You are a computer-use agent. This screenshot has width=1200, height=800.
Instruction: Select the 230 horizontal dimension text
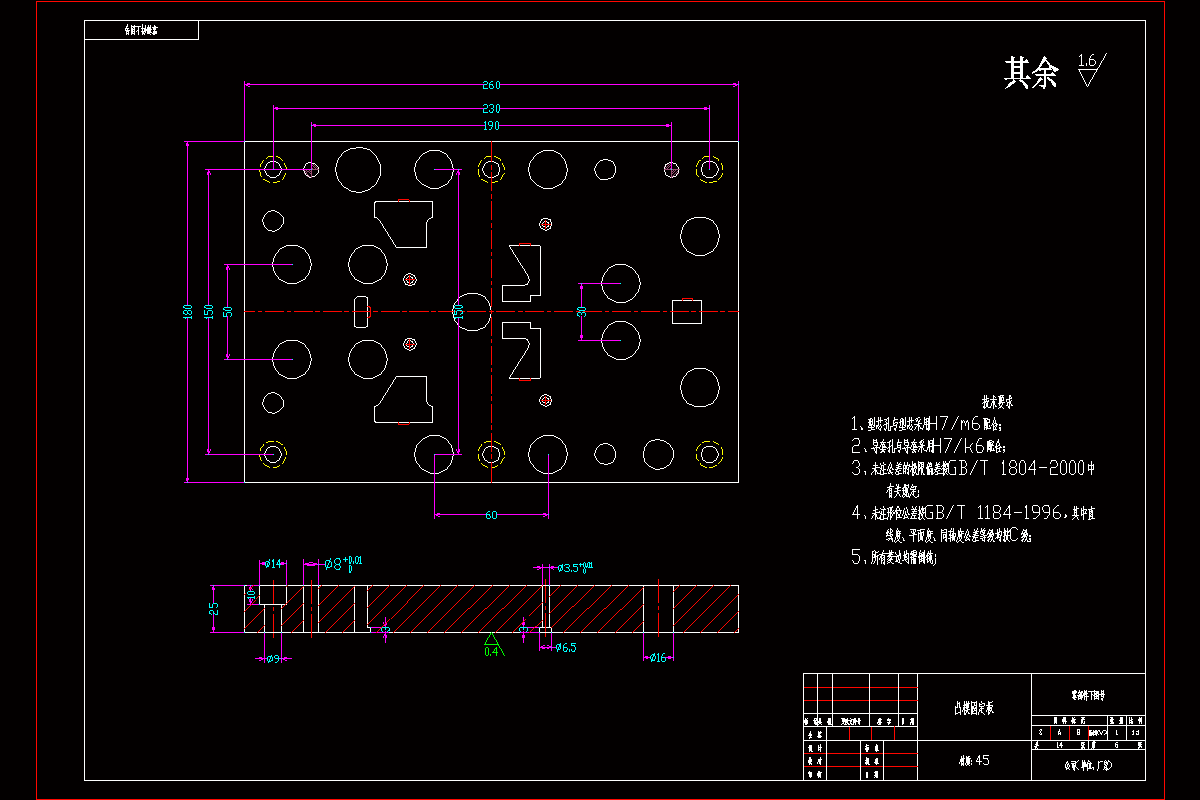[491, 108]
